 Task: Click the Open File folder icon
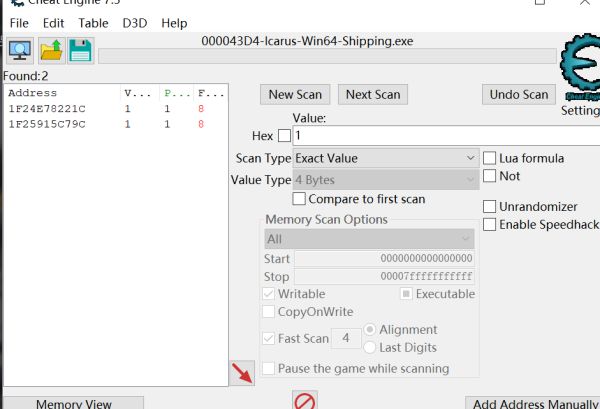50,50
